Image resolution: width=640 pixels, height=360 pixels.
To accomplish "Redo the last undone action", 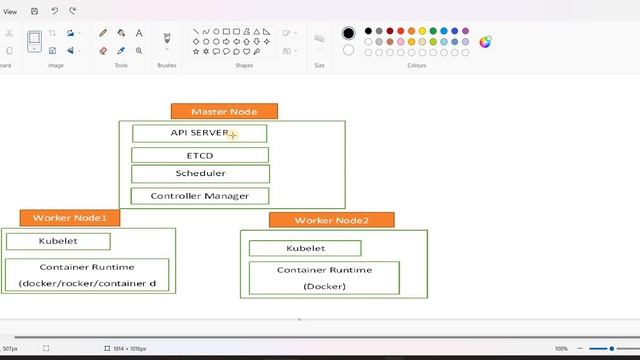I will (x=73, y=11).
